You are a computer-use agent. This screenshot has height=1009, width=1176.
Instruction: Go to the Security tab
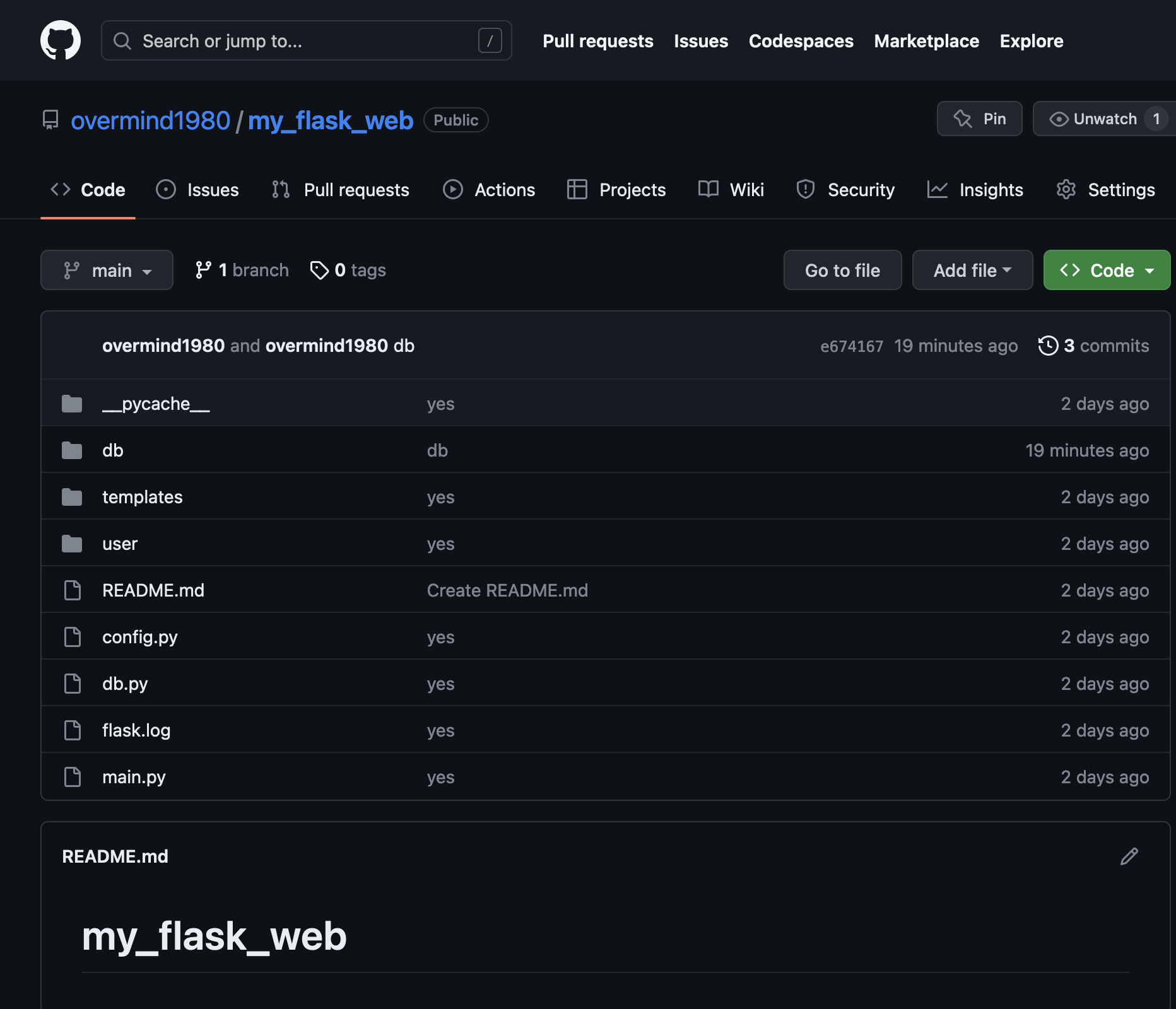tap(845, 190)
